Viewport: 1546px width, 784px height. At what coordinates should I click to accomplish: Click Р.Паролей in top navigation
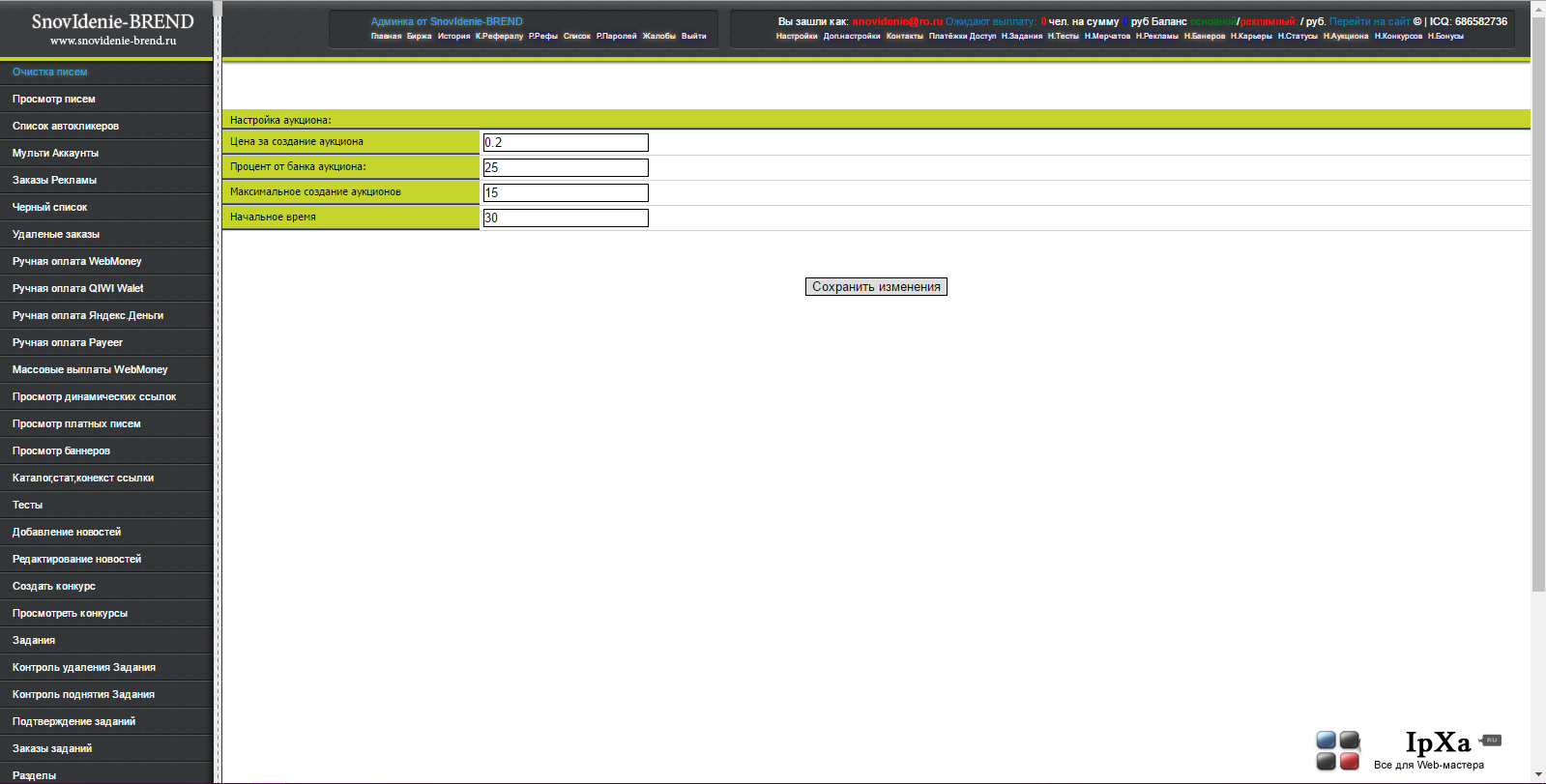(616, 36)
